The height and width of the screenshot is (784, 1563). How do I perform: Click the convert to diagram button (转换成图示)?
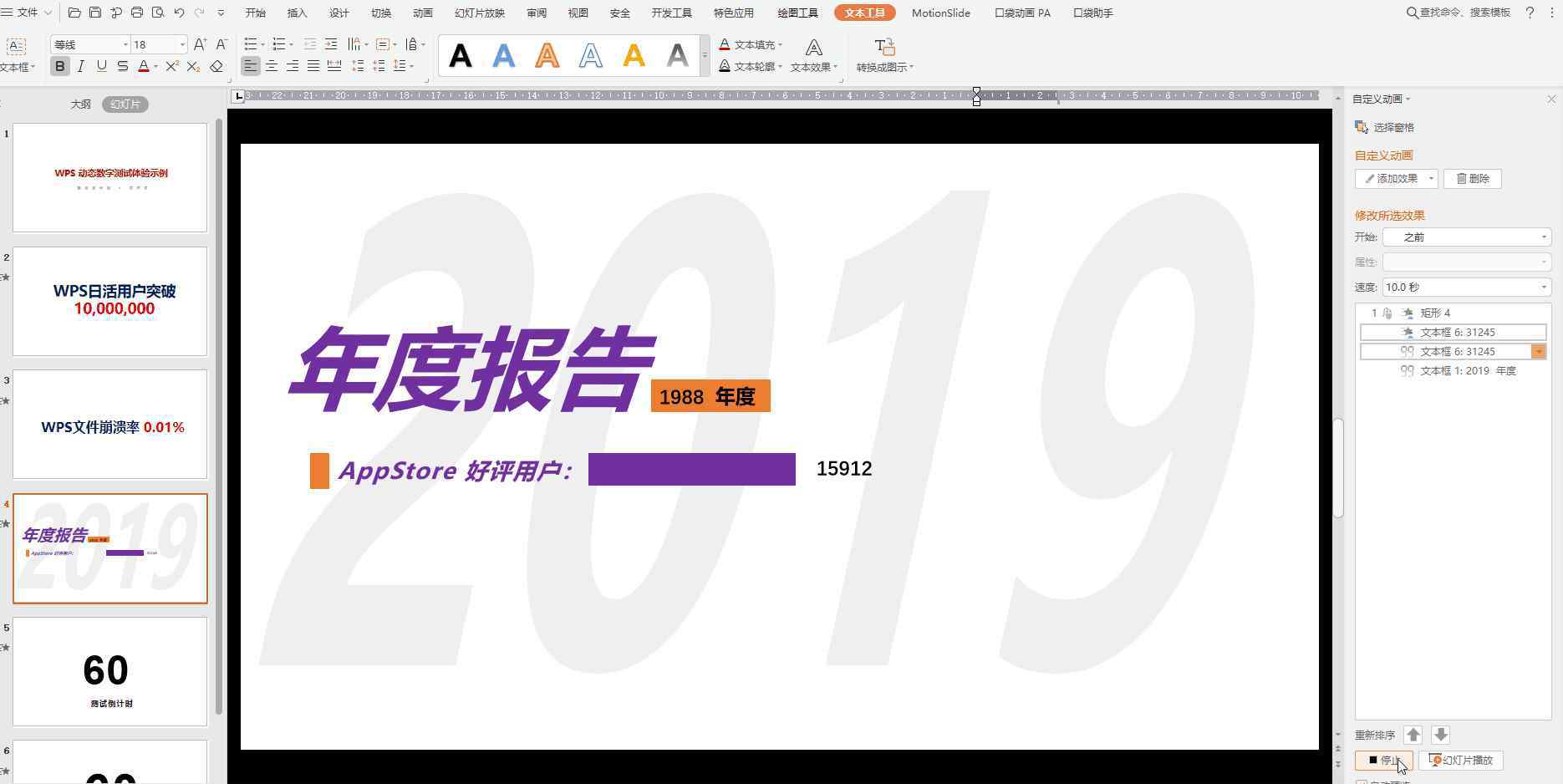[884, 56]
